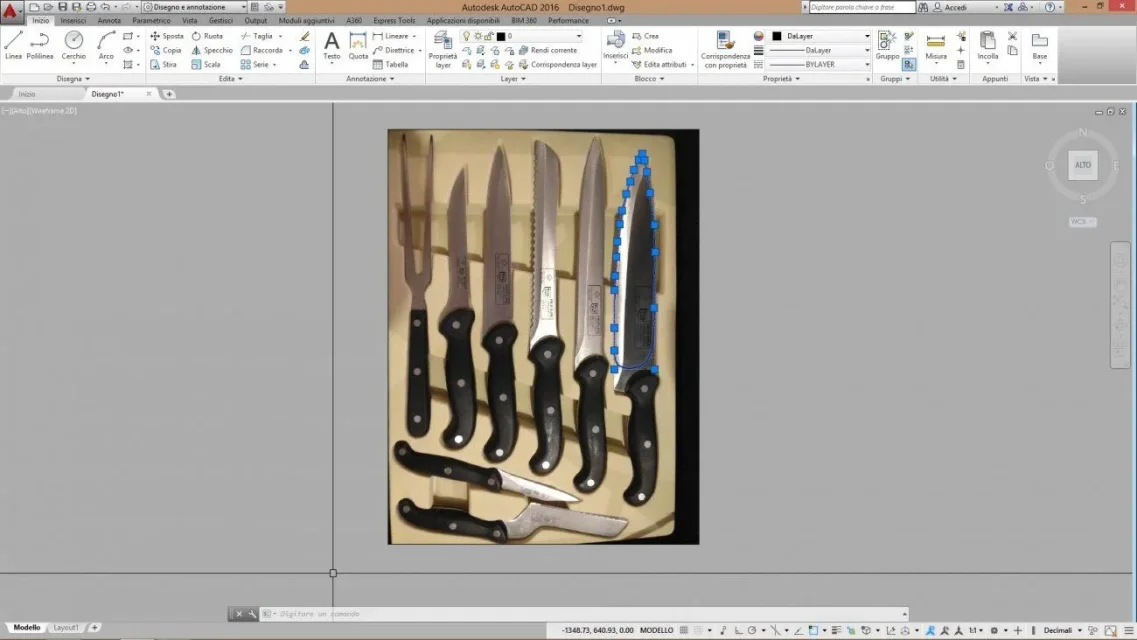Save the drawing from quick access toolbar
The image size is (1137, 640).
(62, 7)
